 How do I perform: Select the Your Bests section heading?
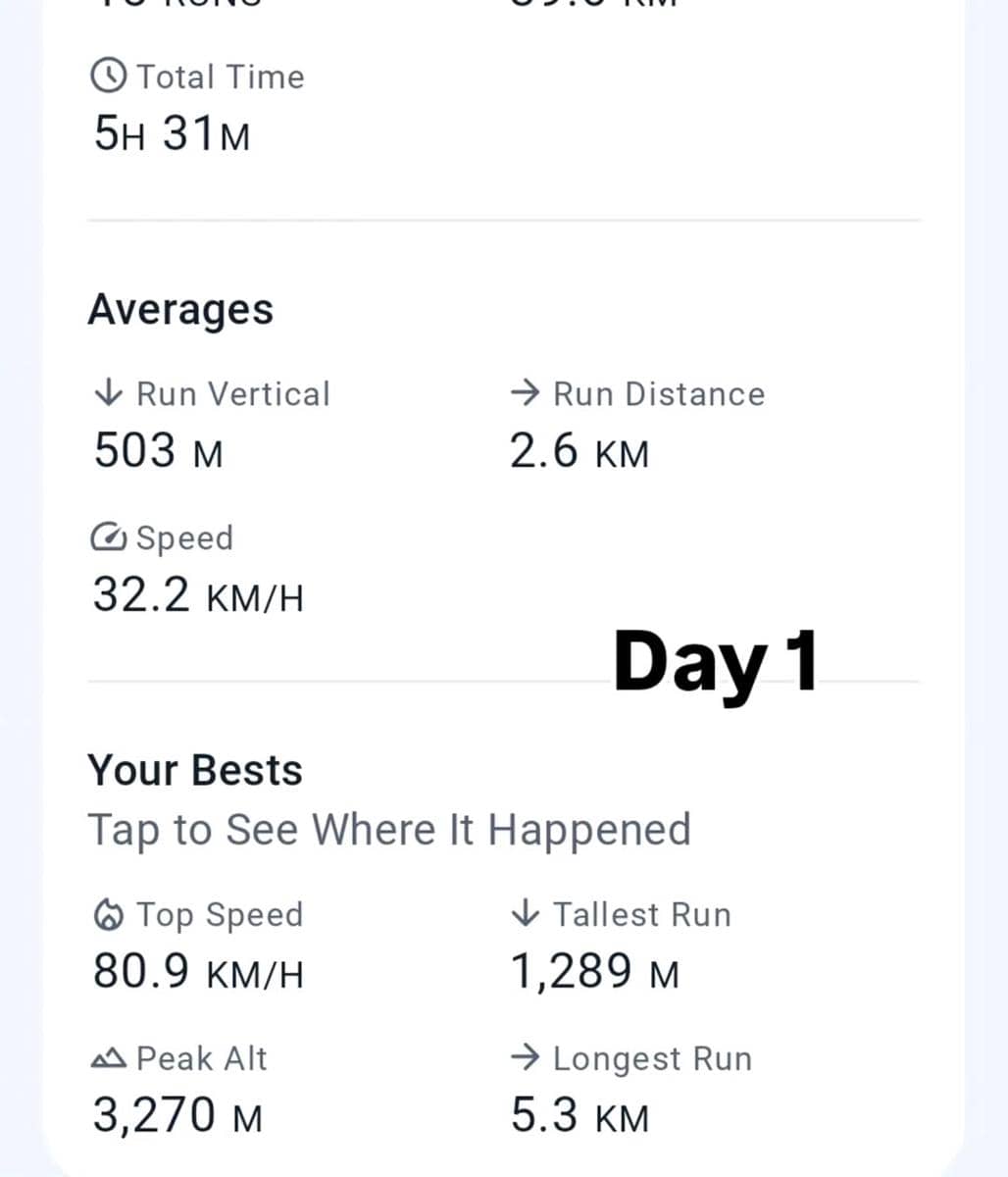195,770
